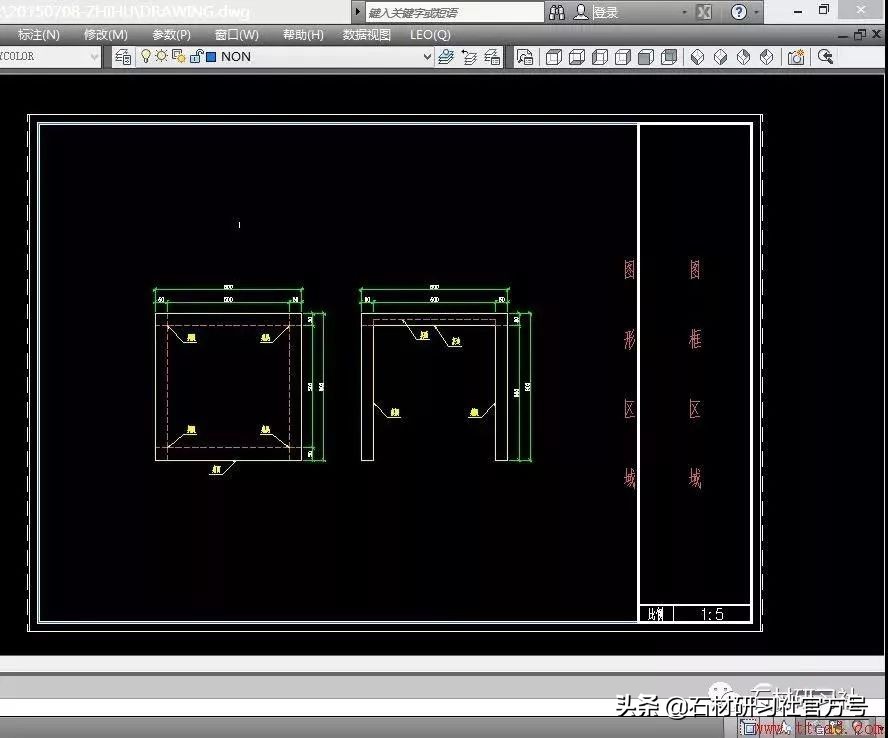Focus the 键入关键字或短语 search field
The height and width of the screenshot is (738, 888).
click(454, 12)
